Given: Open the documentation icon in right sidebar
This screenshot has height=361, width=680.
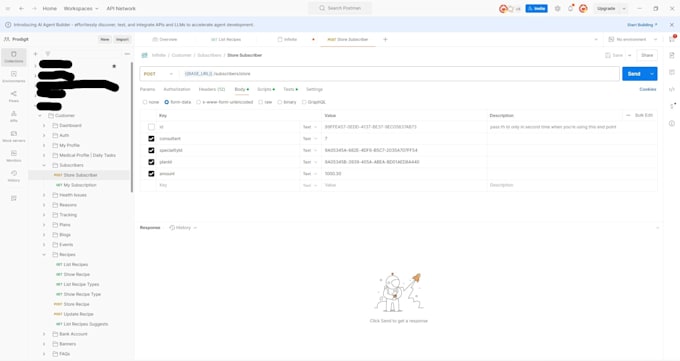Looking at the screenshot, I should click(x=672, y=55).
